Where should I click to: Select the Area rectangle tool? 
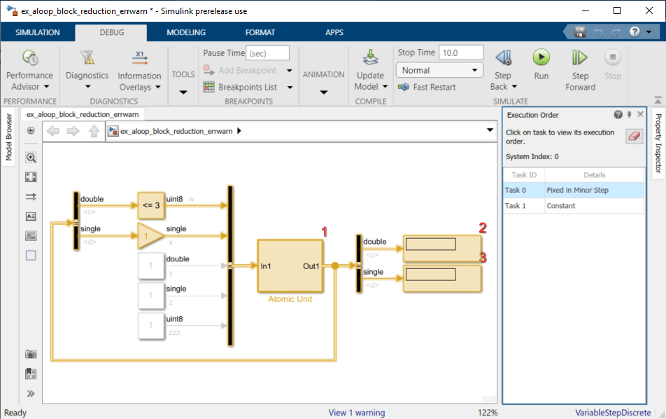(x=31, y=255)
